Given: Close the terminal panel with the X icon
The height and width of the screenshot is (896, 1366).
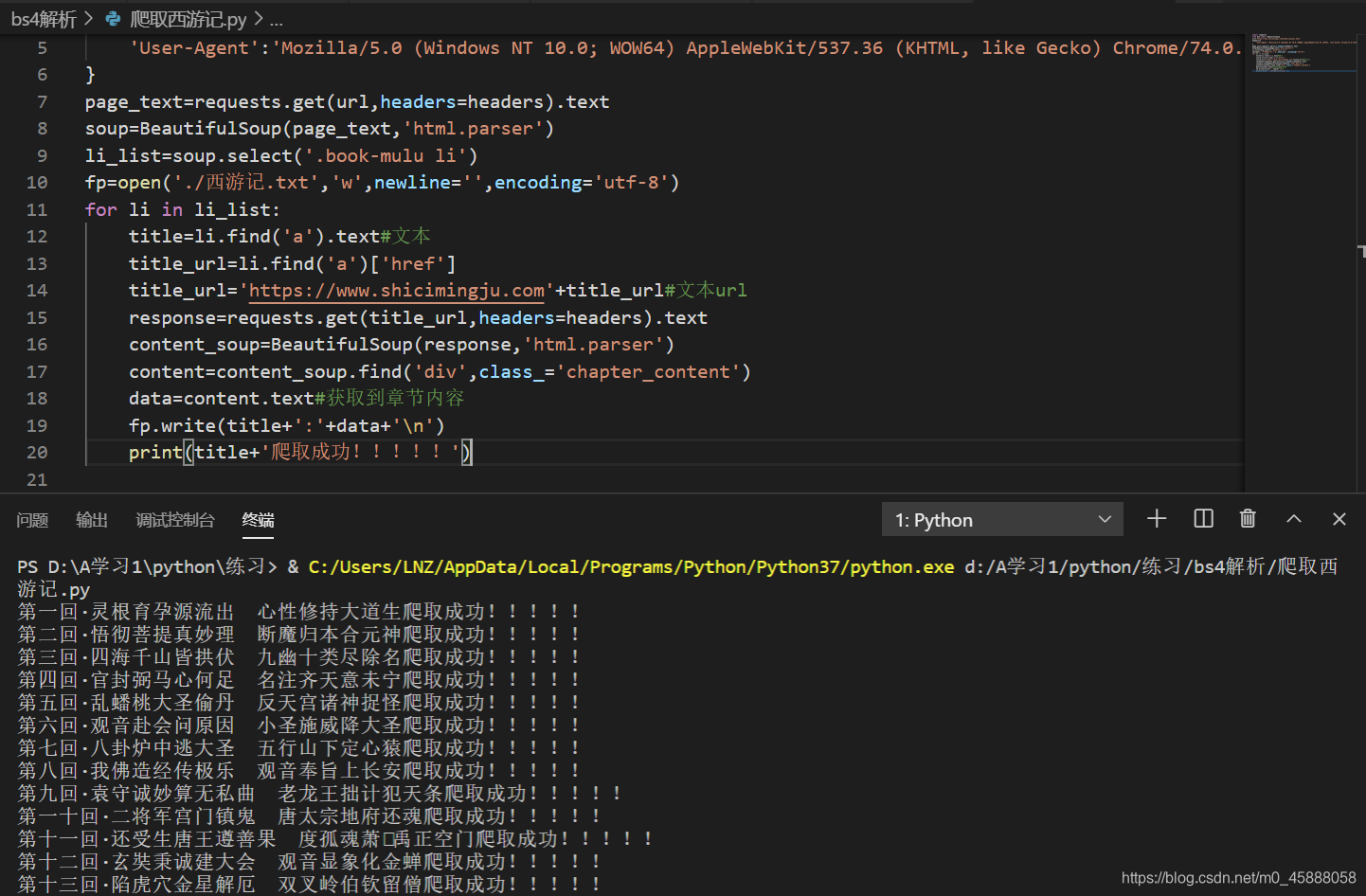Looking at the screenshot, I should coord(1339,519).
